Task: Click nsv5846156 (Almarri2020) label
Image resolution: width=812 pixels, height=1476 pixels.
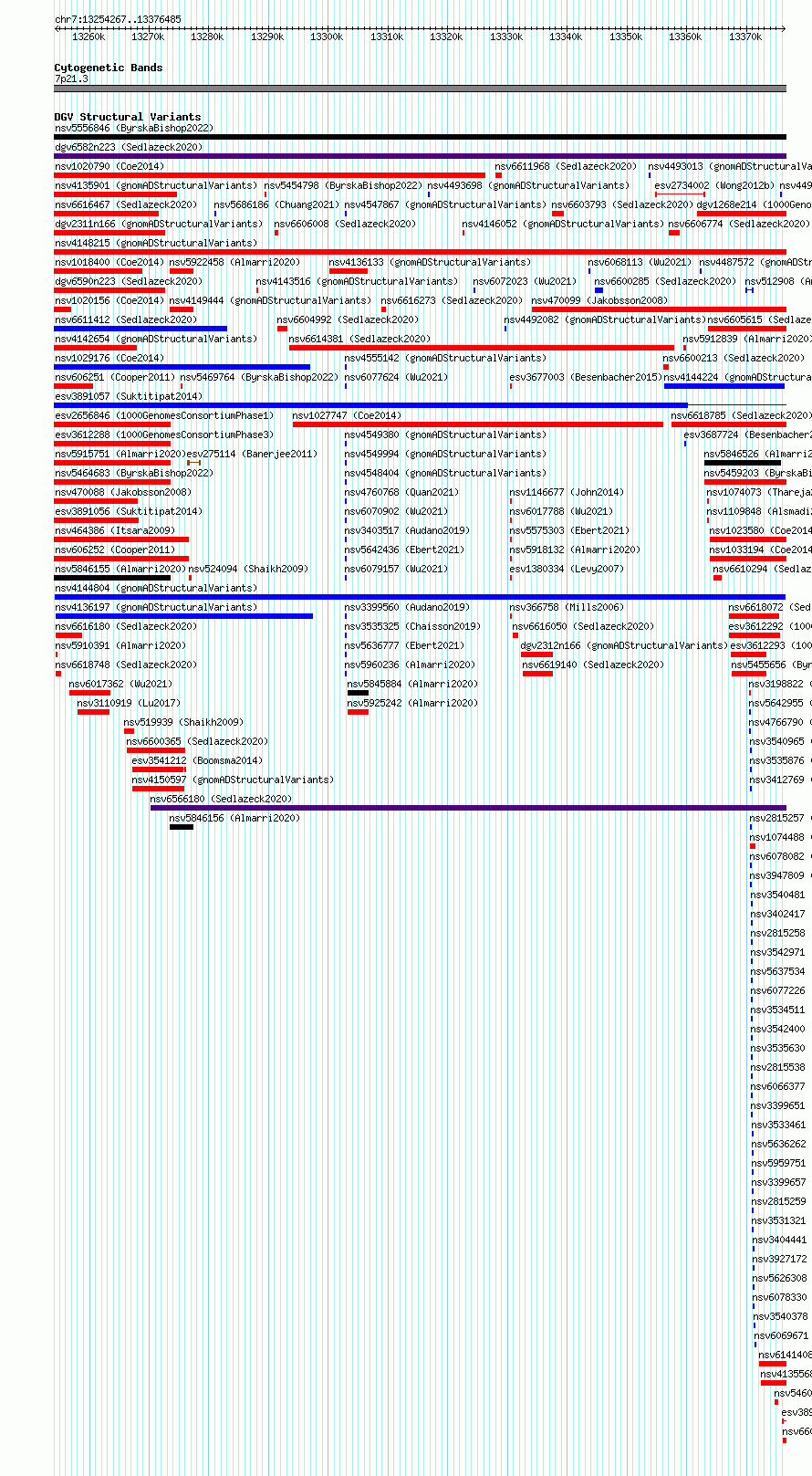Action: click(234, 818)
